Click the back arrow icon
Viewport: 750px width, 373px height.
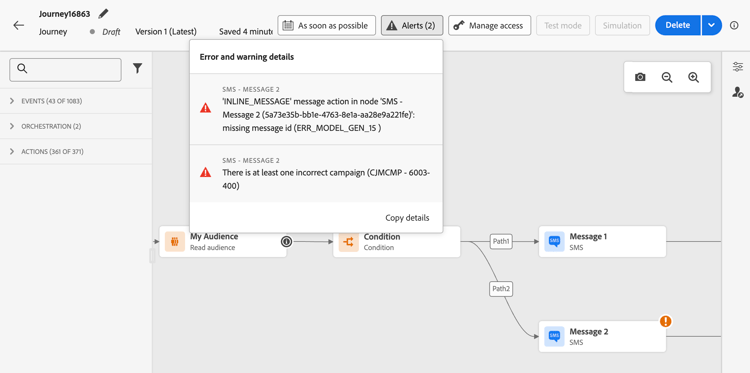(19, 25)
